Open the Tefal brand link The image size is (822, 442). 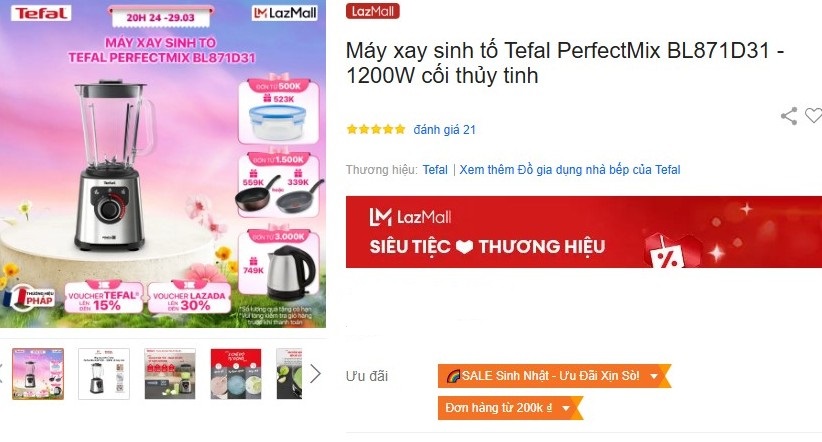[435, 170]
